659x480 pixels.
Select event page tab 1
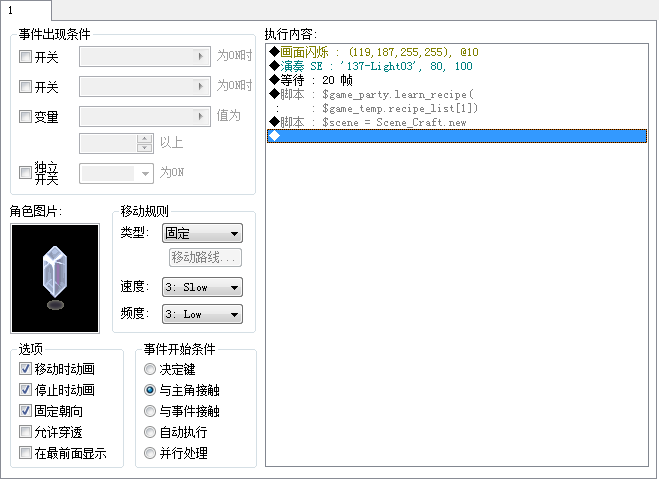click(26, 10)
